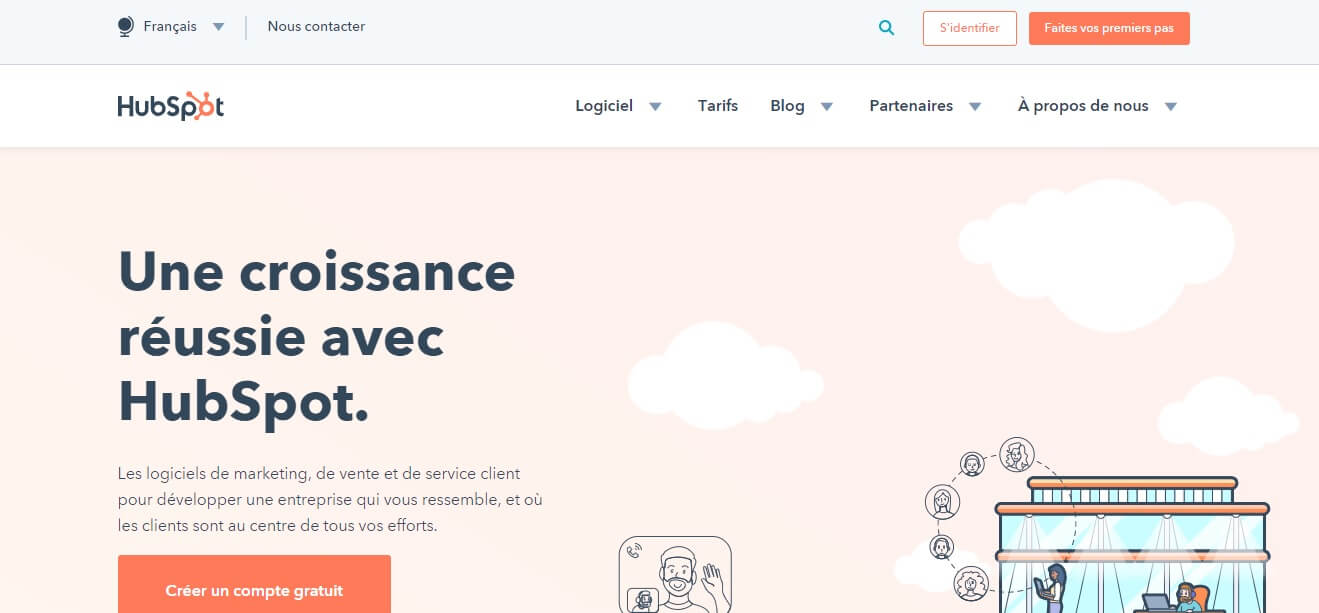Image resolution: width=1319 pixels, height=613 pixels.
Task: Open the Logiciel menu item
Action: coord(604,106)
